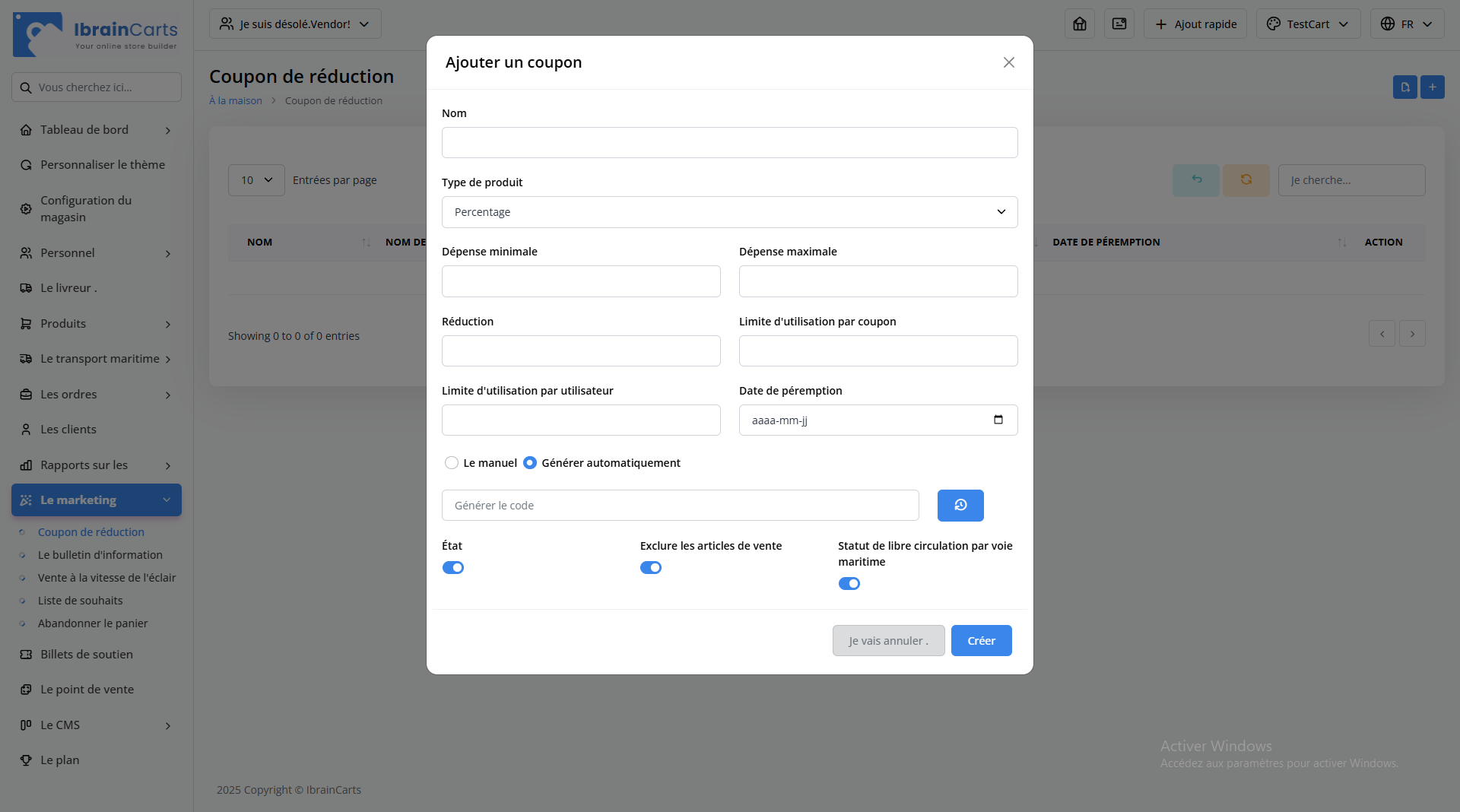Click the export file icon button

1404,87
